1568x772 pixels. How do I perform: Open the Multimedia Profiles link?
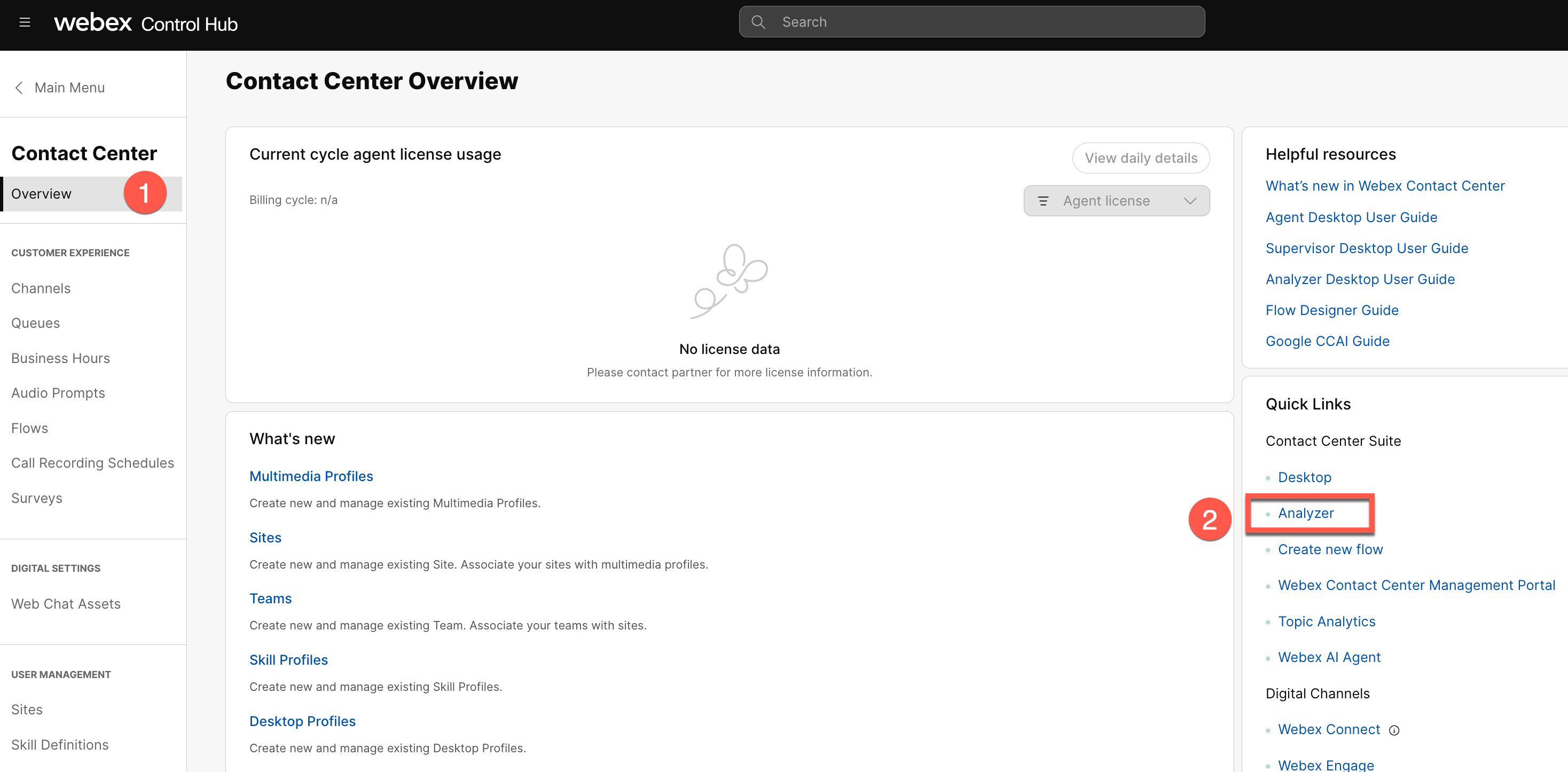(311, 476)
